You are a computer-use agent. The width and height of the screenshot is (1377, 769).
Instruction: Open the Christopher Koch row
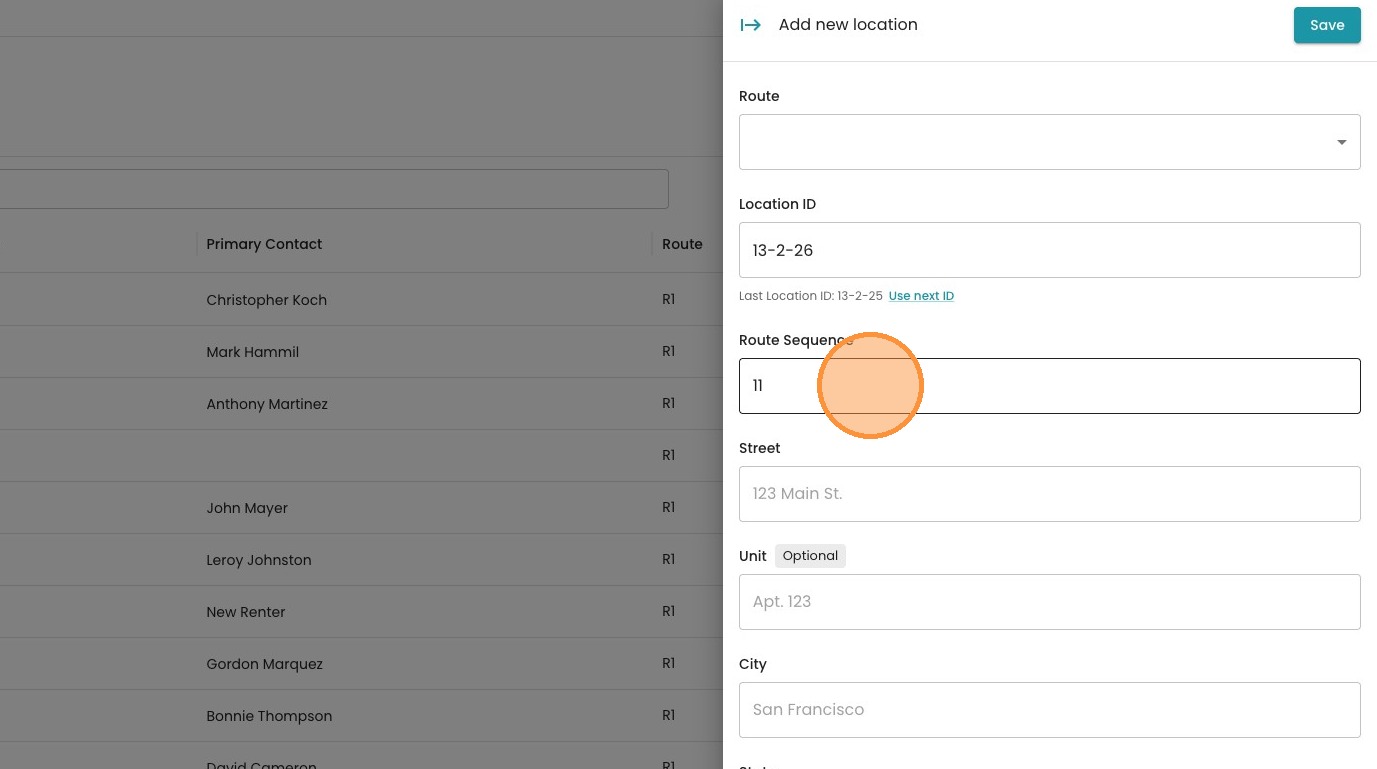[x=266, y=300]
